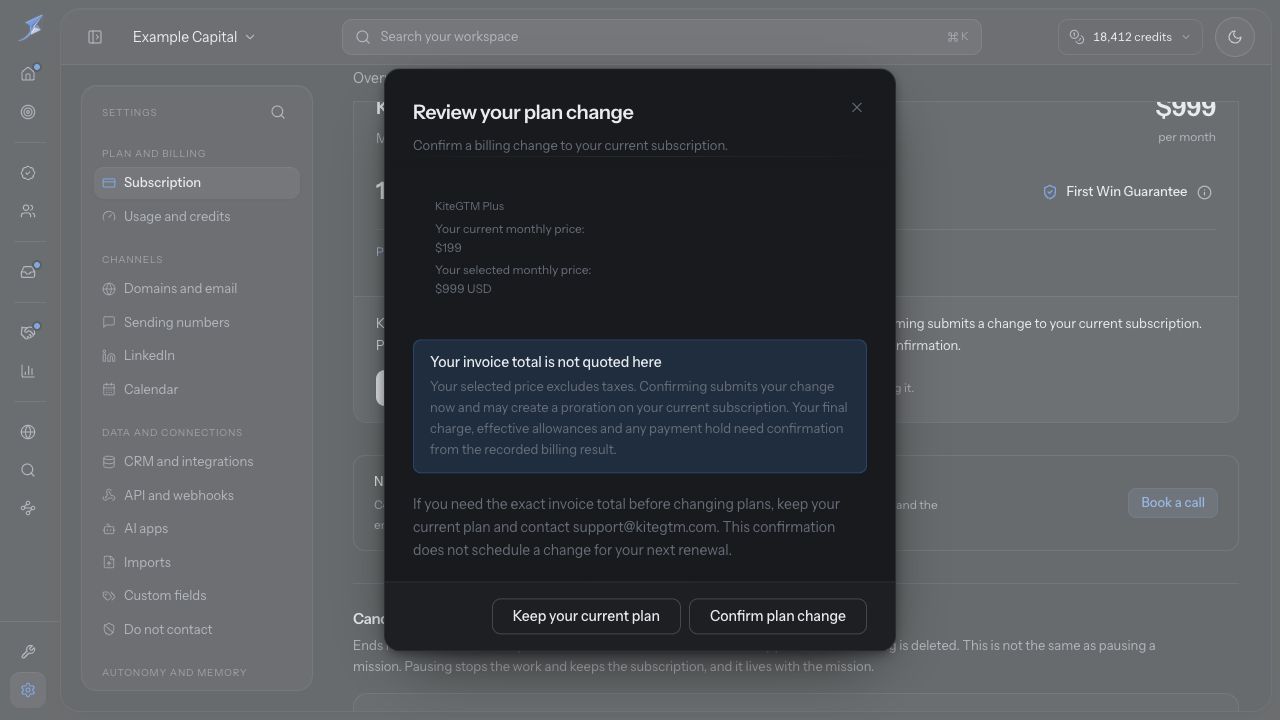Open CRM and integrations settings

coord(197,461)
